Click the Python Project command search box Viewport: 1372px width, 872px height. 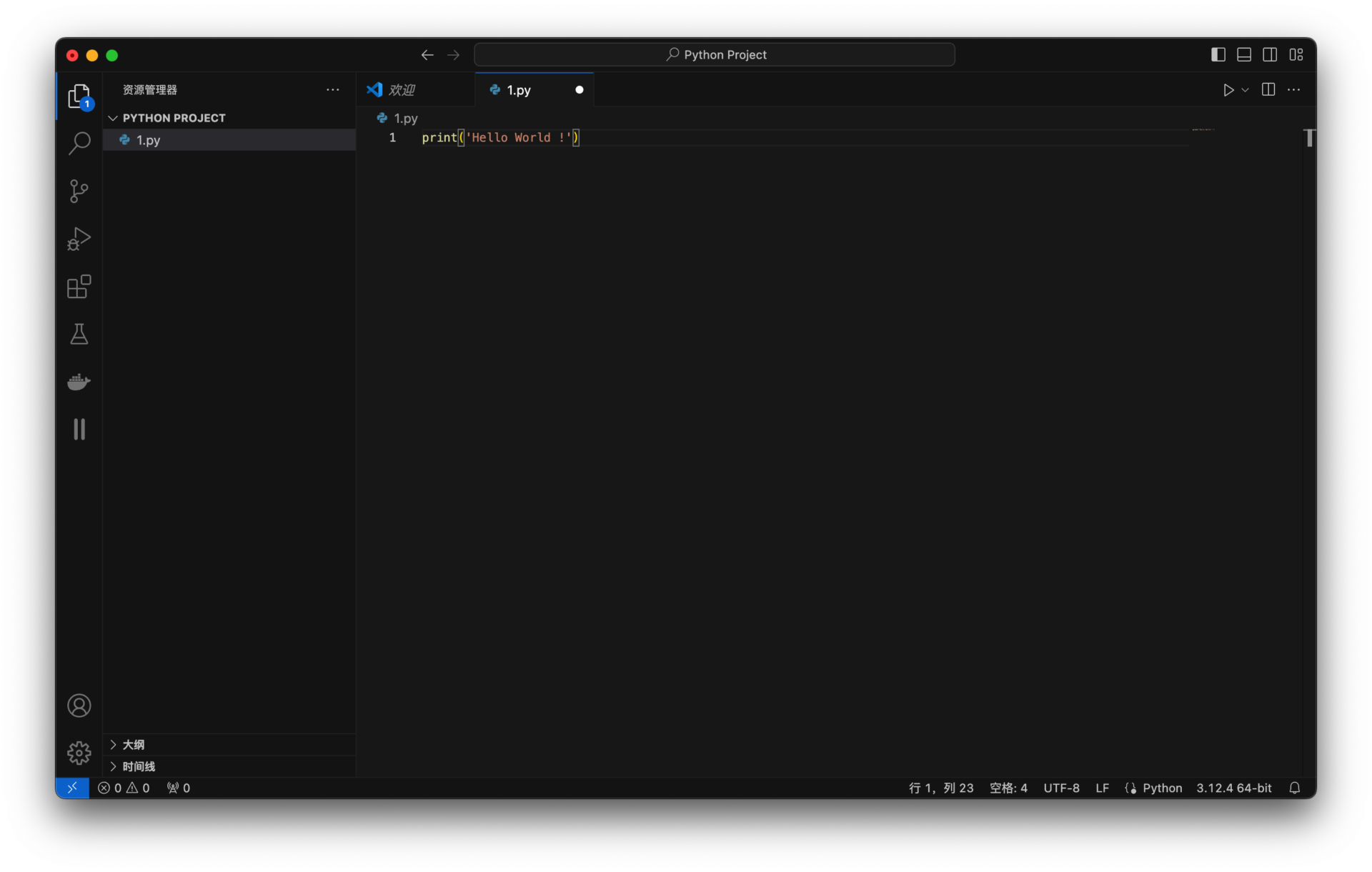715,54
